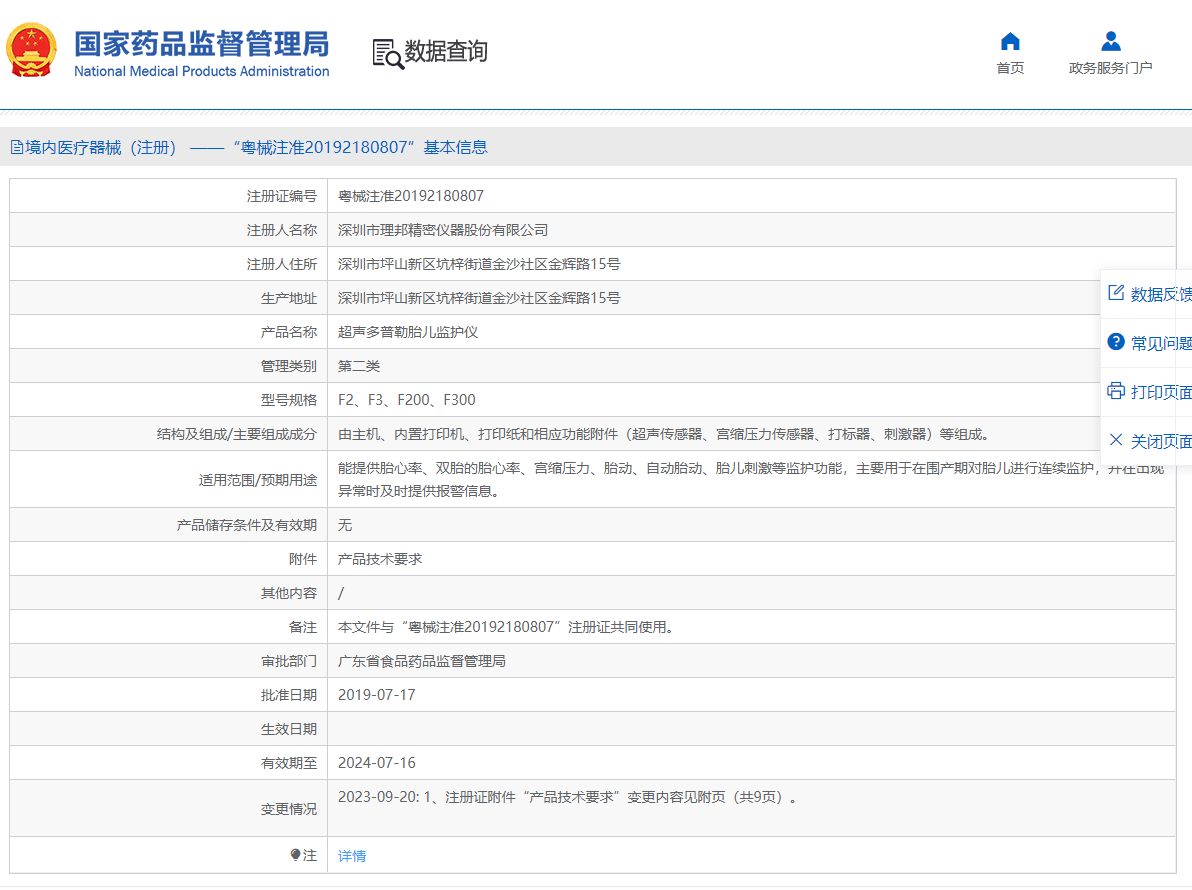Select 广东省食品药品监督管理局 cell
Screen dimensions: 1192x890
tap(422, 661)
